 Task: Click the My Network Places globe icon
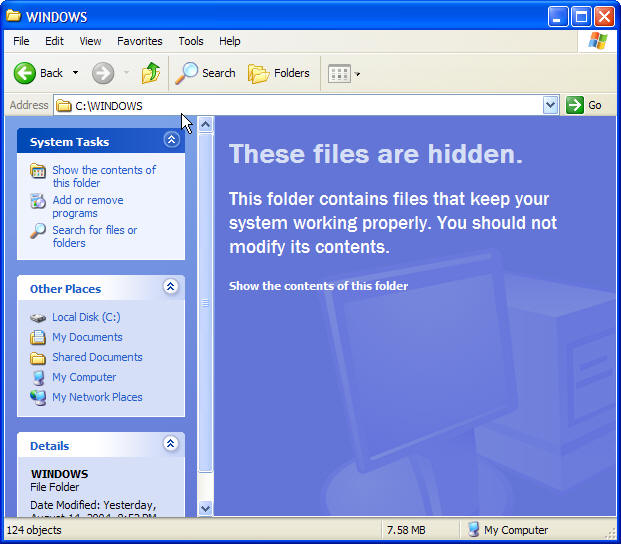click(38, 398)
